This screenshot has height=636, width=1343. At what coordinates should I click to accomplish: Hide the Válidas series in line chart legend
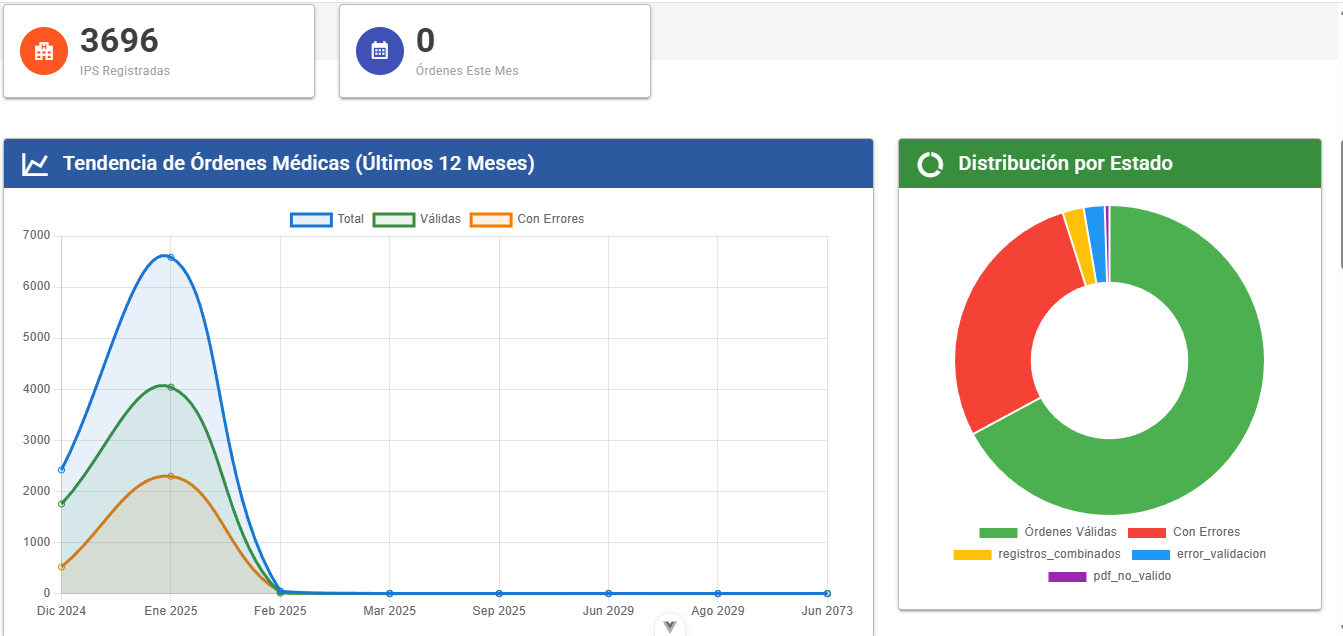[417, 219]
